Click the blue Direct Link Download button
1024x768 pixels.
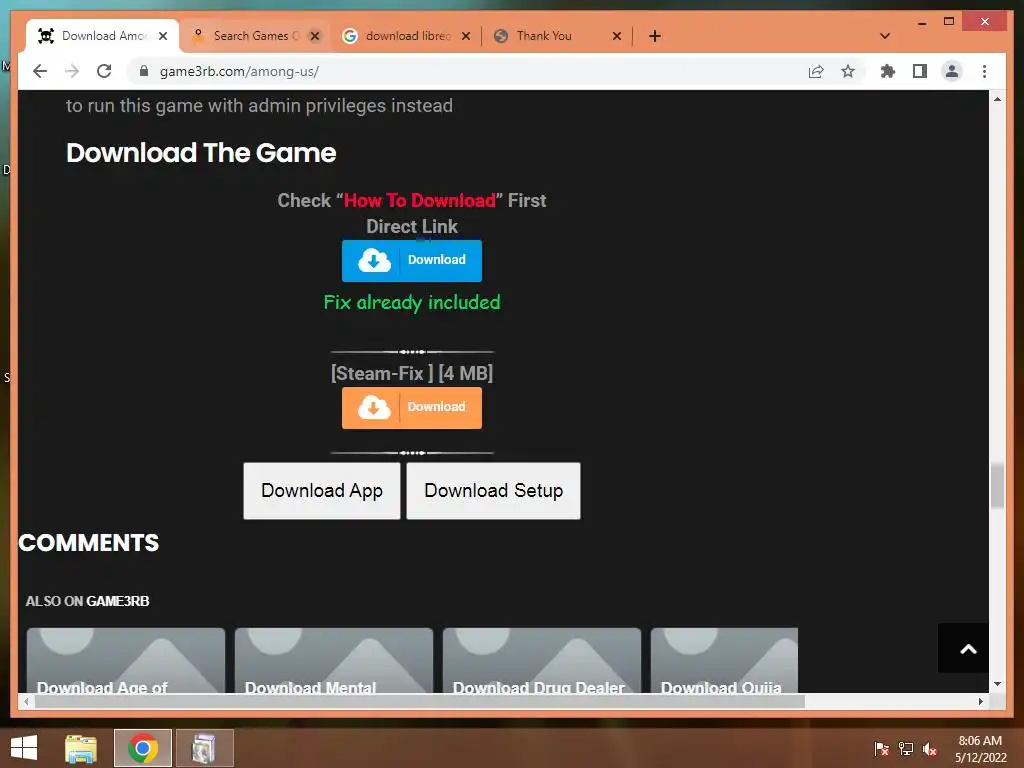pos(411,261)
